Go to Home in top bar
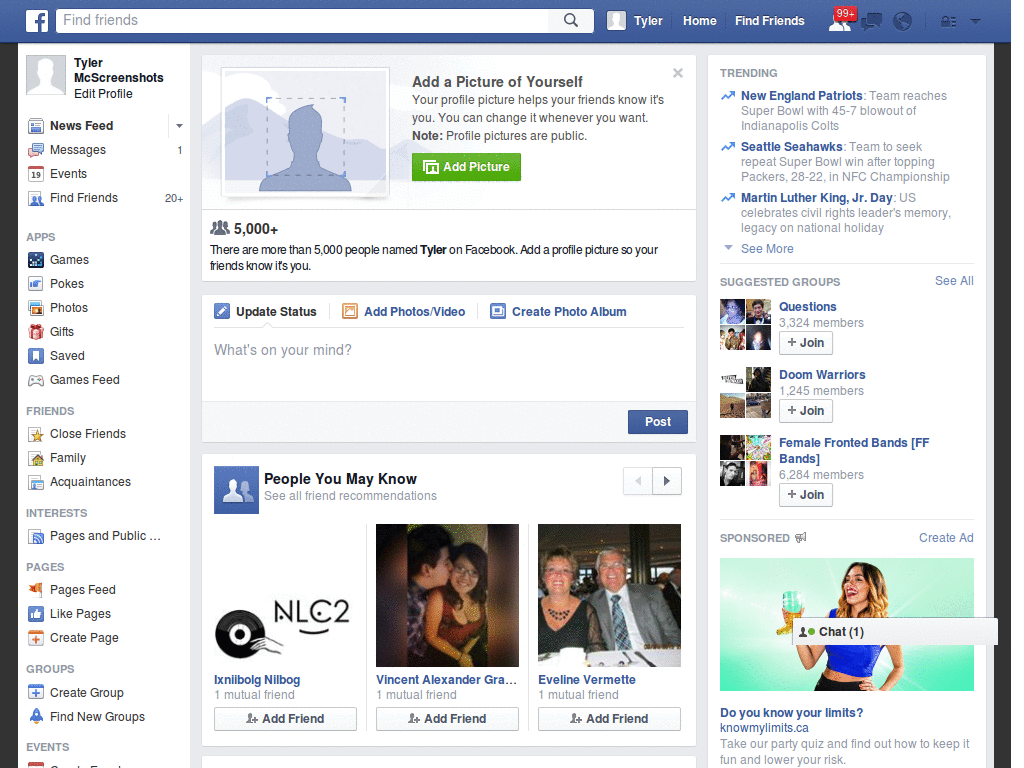 (699, 21)
